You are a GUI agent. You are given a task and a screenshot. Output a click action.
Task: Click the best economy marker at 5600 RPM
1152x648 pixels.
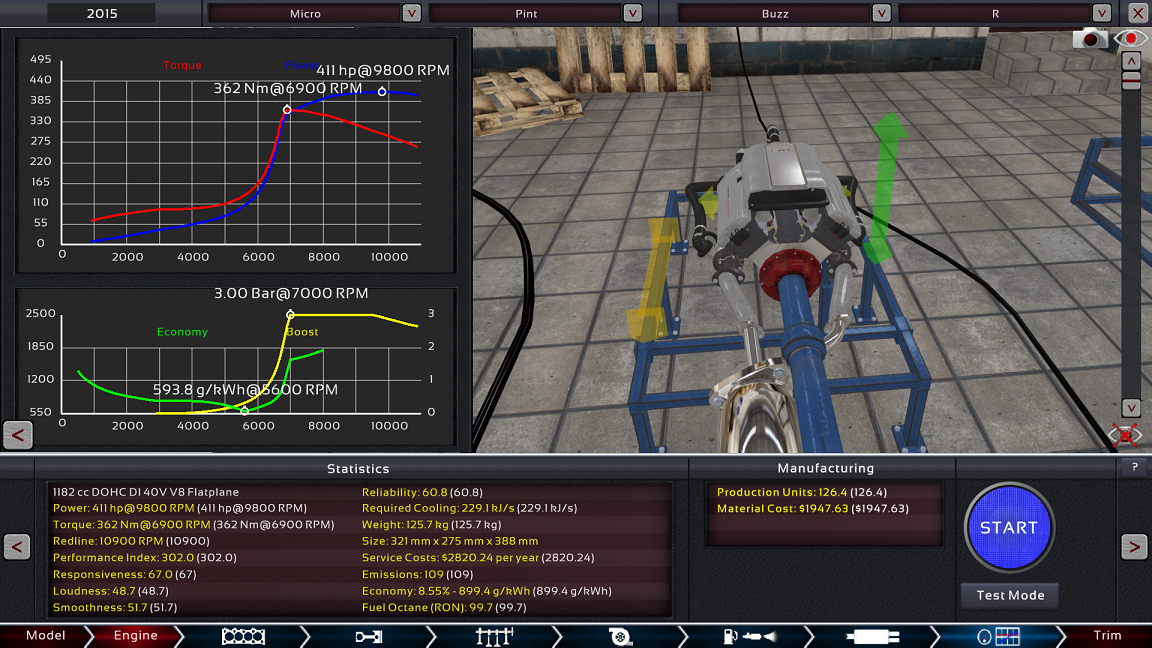(x=245, y=411)
